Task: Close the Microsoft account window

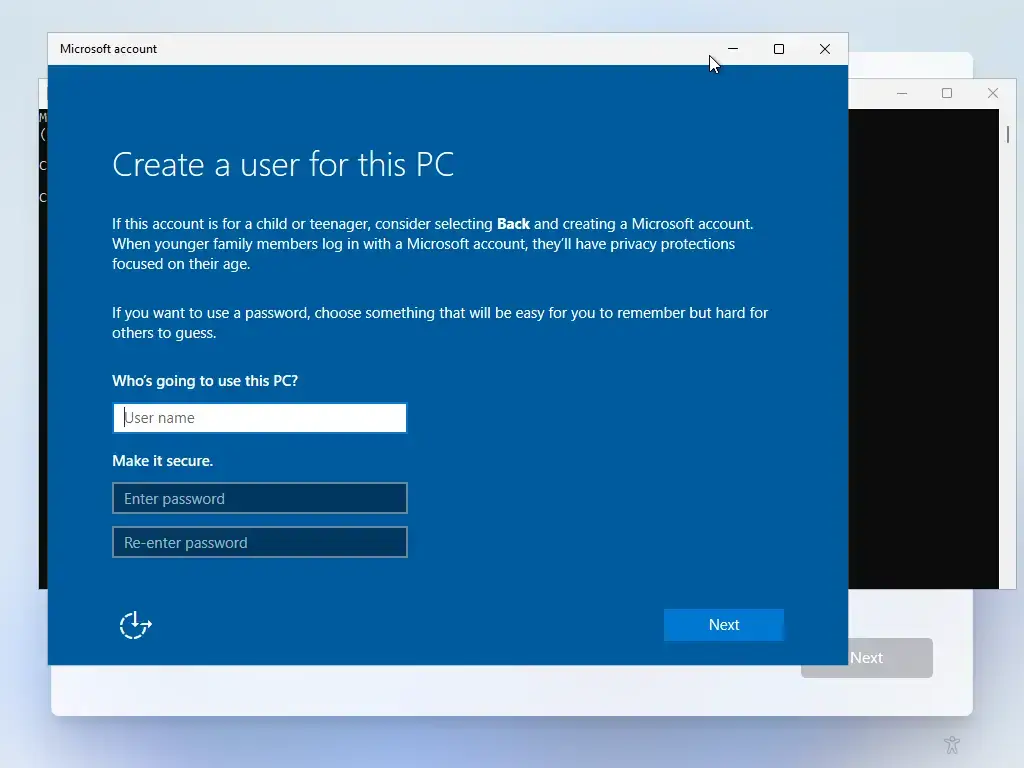Action: [x=825, y=49]
